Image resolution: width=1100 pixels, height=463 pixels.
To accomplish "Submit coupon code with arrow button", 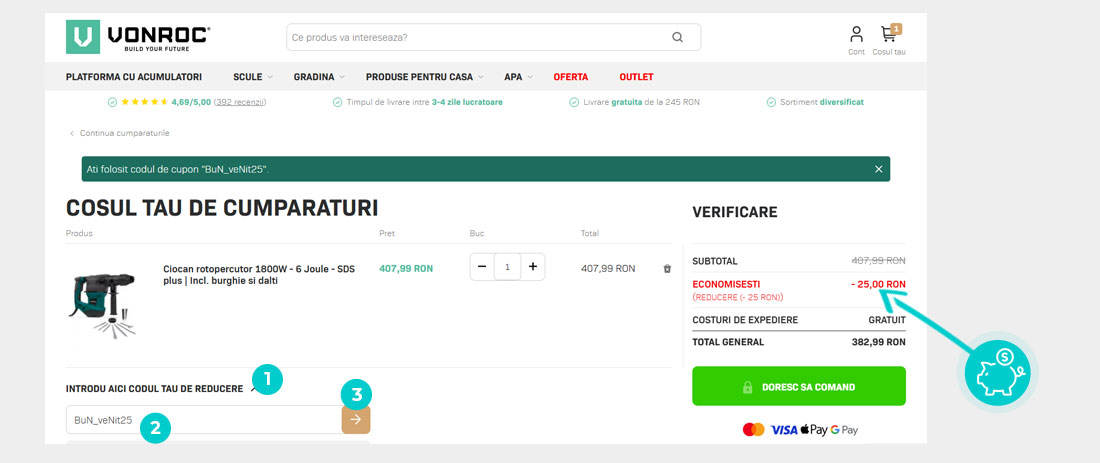I will [x=355, y=420].
